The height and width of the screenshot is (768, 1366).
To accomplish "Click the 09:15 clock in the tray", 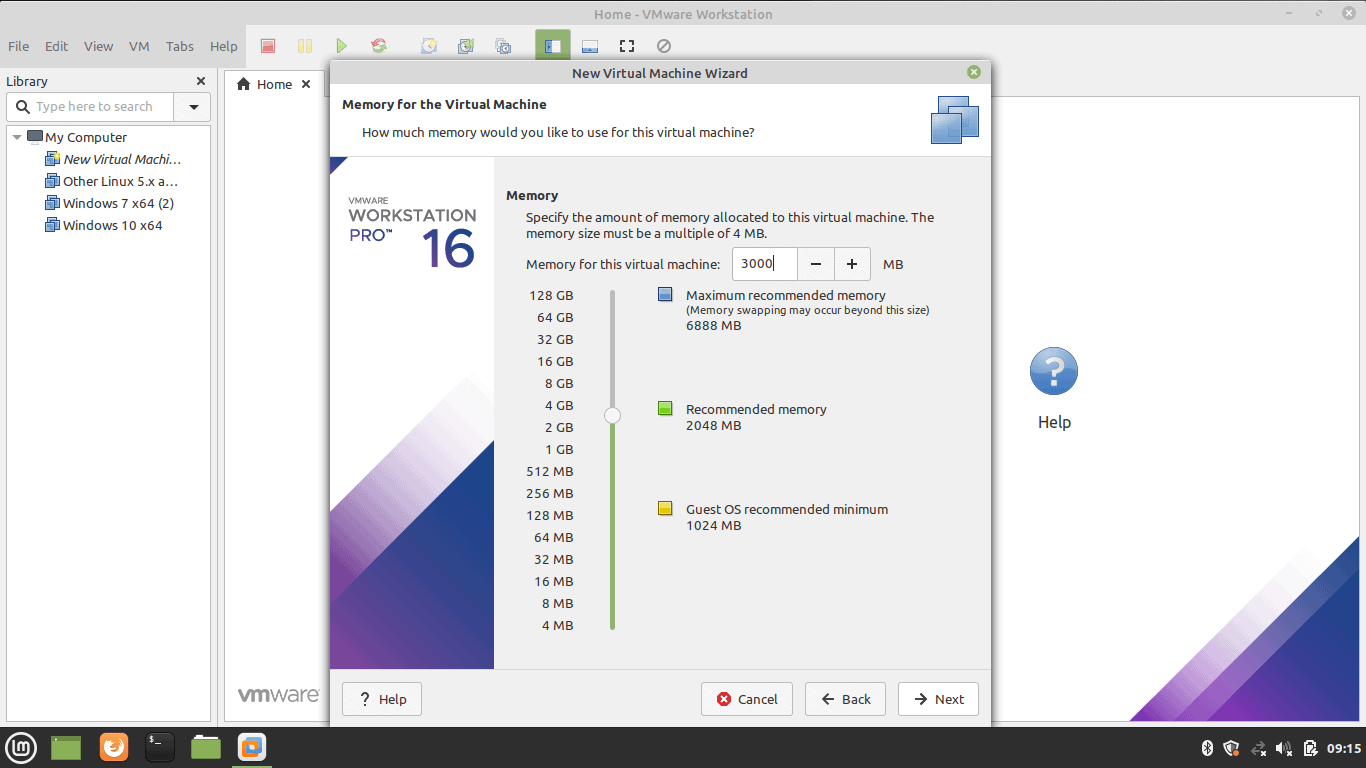I will 1344,748.
